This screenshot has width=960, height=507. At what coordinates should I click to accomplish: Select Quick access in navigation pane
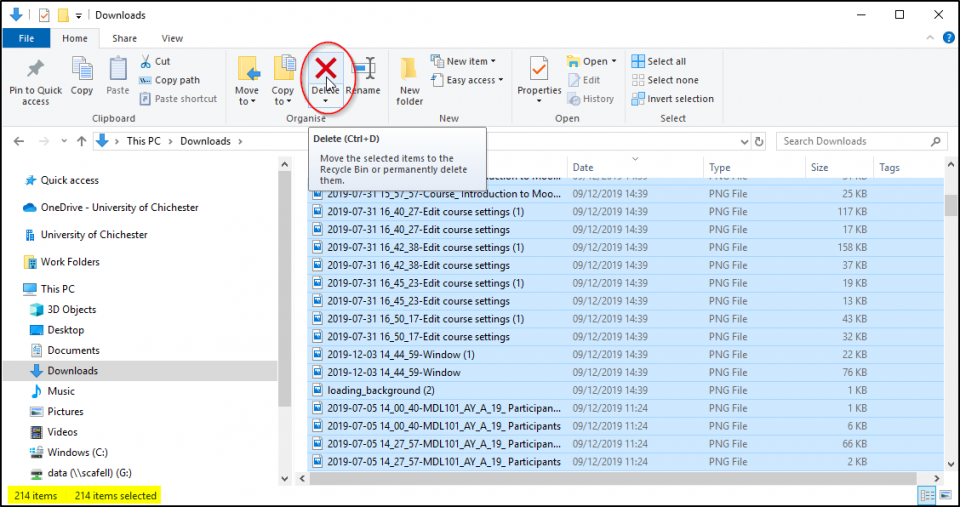pos(69,181)
